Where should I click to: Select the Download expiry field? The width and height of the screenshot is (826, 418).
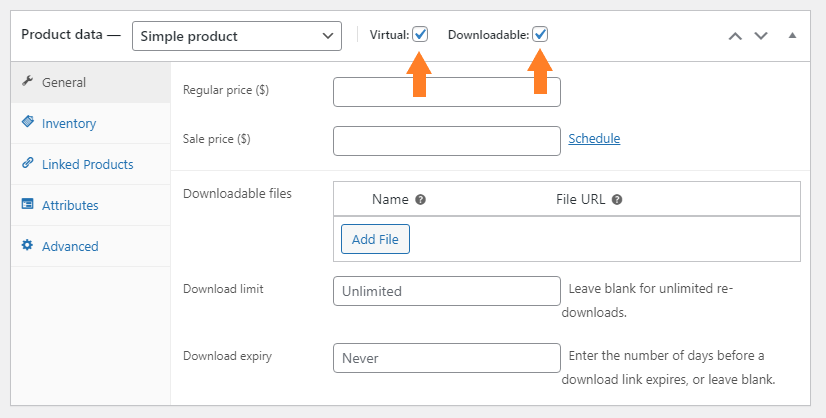click(x=447, y=358)
